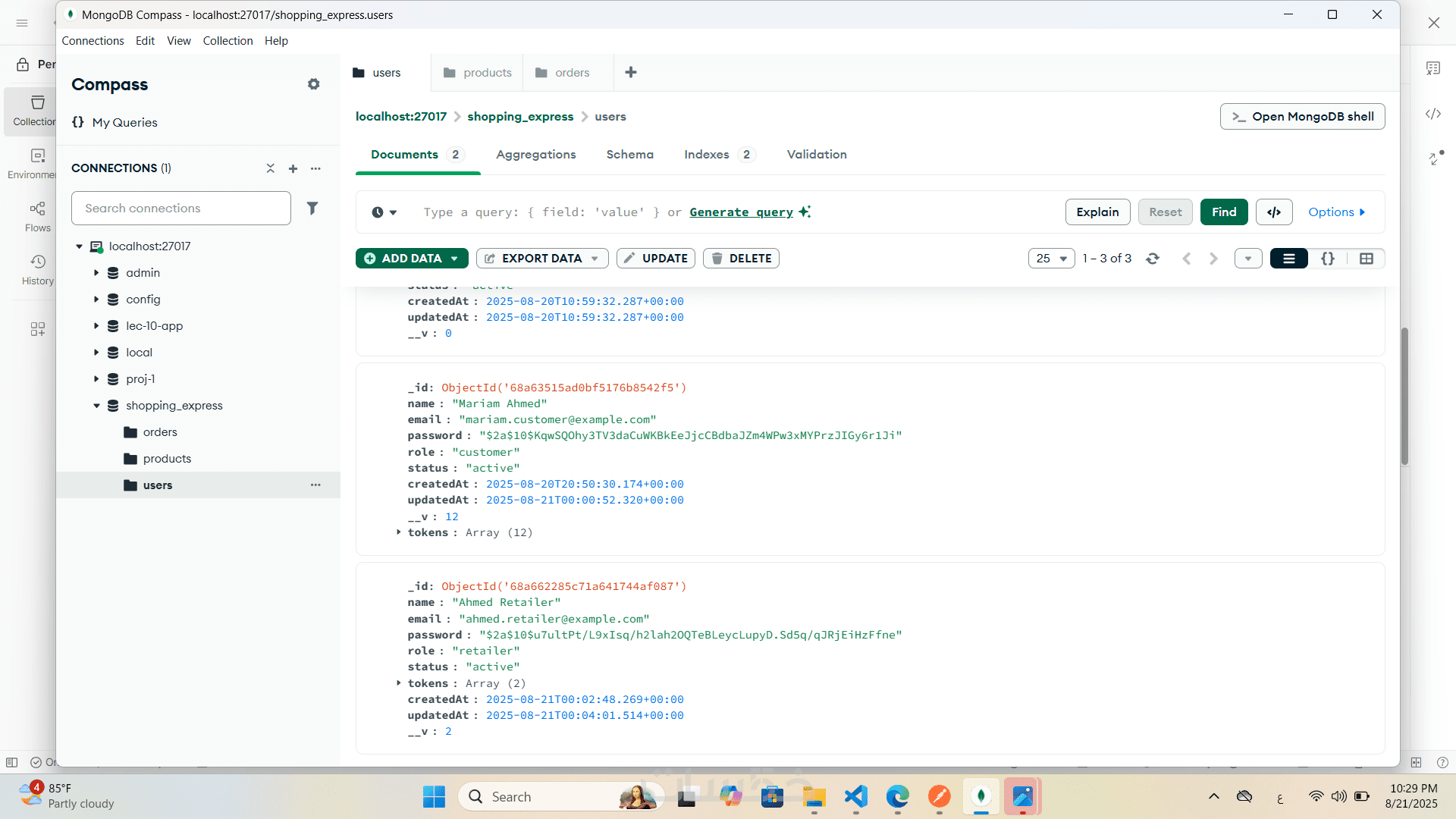The height and width of the screenshot is (819, 1456).
Task: Click the Generate query link
Action: [741, 212]
